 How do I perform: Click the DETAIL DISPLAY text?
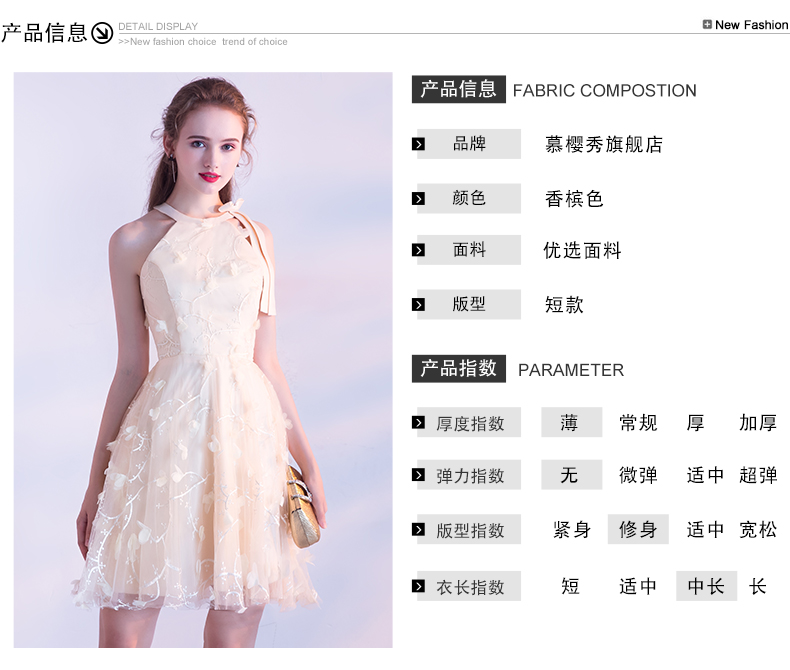pos(158,26)
